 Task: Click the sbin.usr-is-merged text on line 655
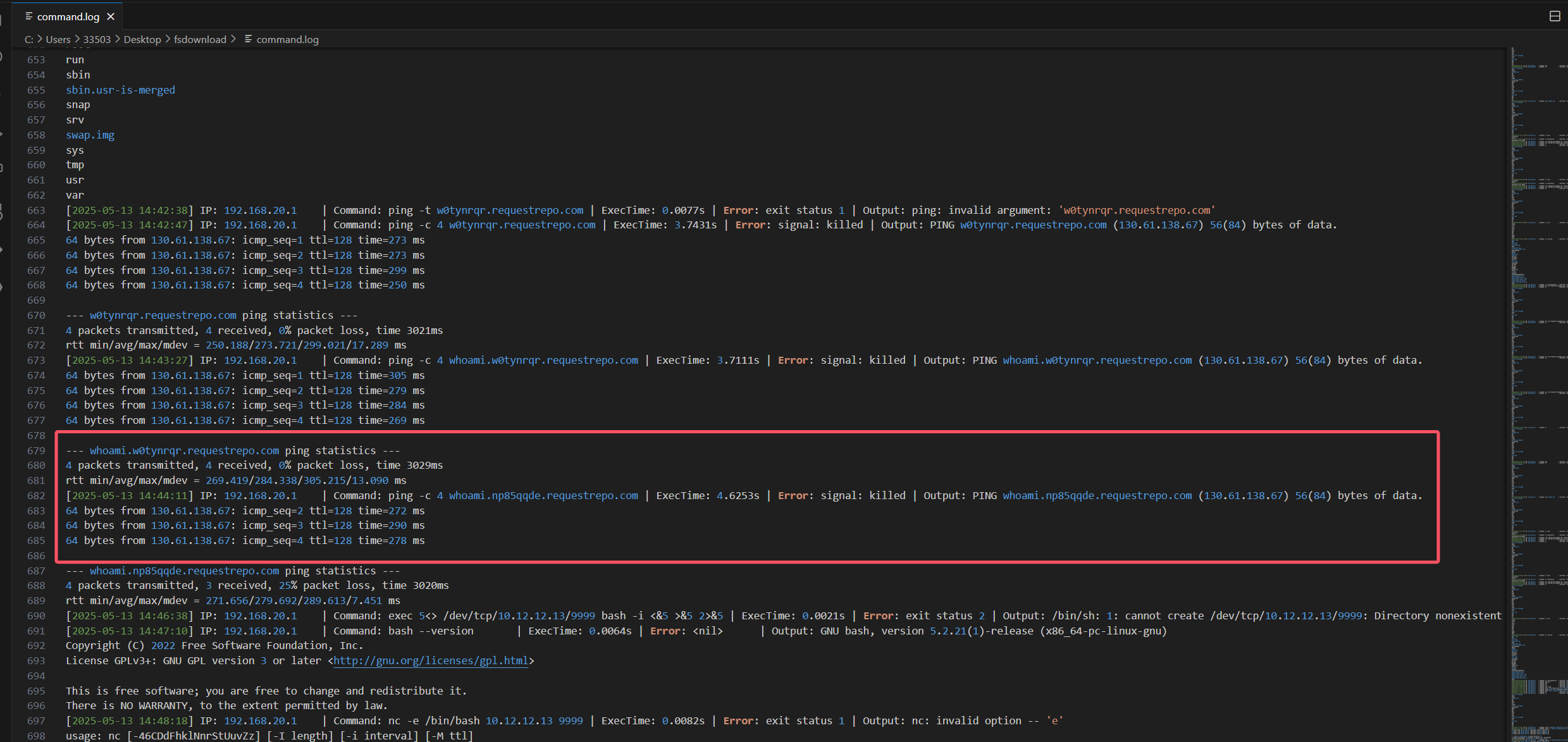120,90
